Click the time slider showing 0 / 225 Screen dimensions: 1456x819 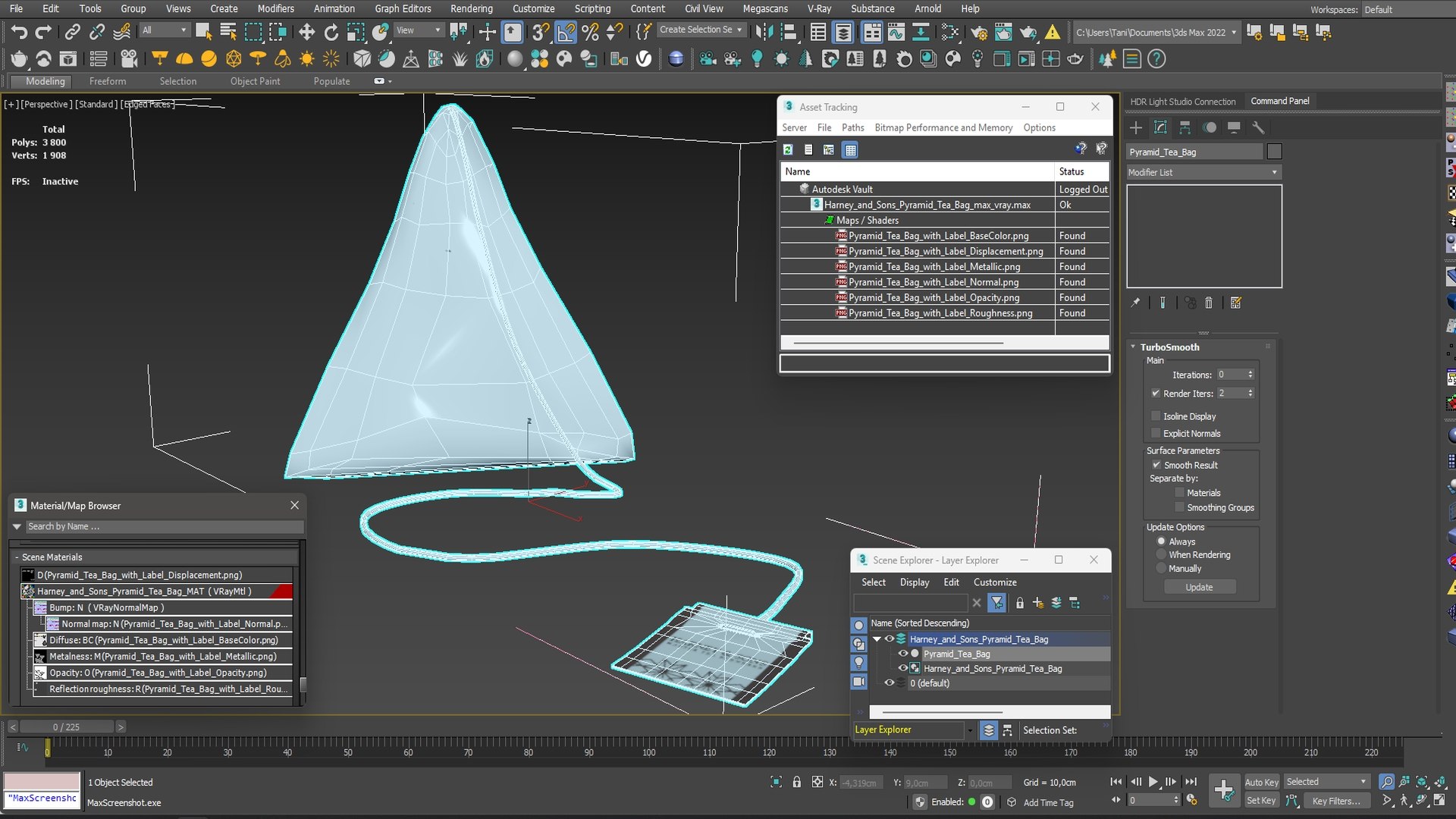click(x=67, y=727)
